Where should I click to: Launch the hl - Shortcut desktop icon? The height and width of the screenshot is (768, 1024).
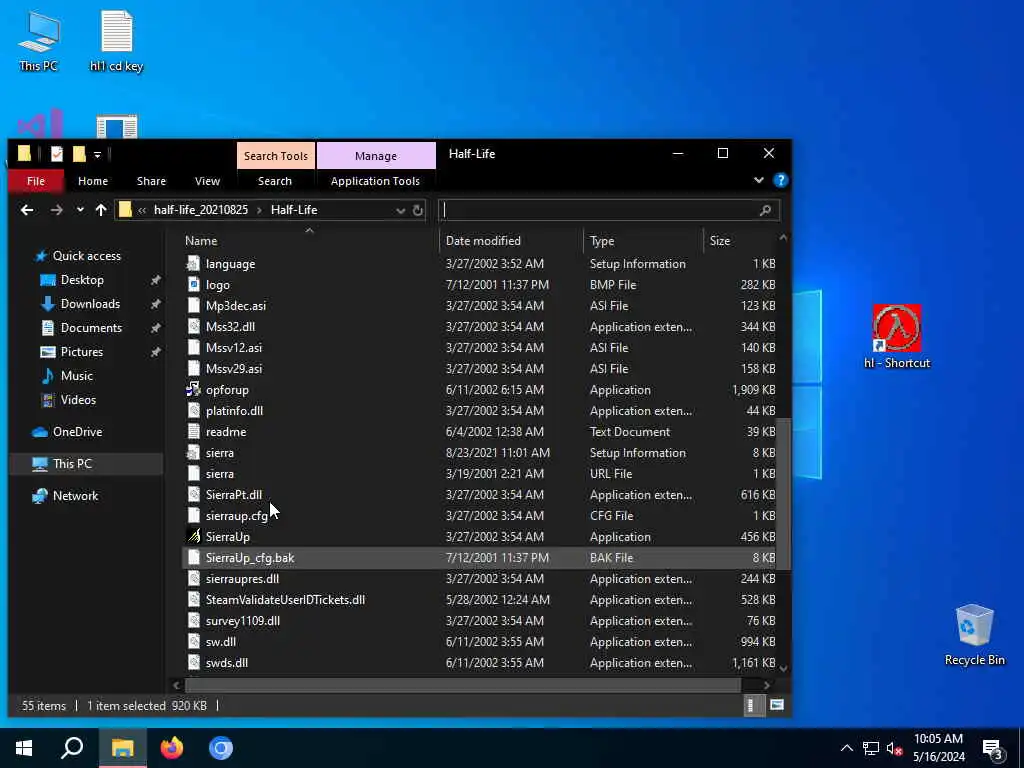pos(897,336)
